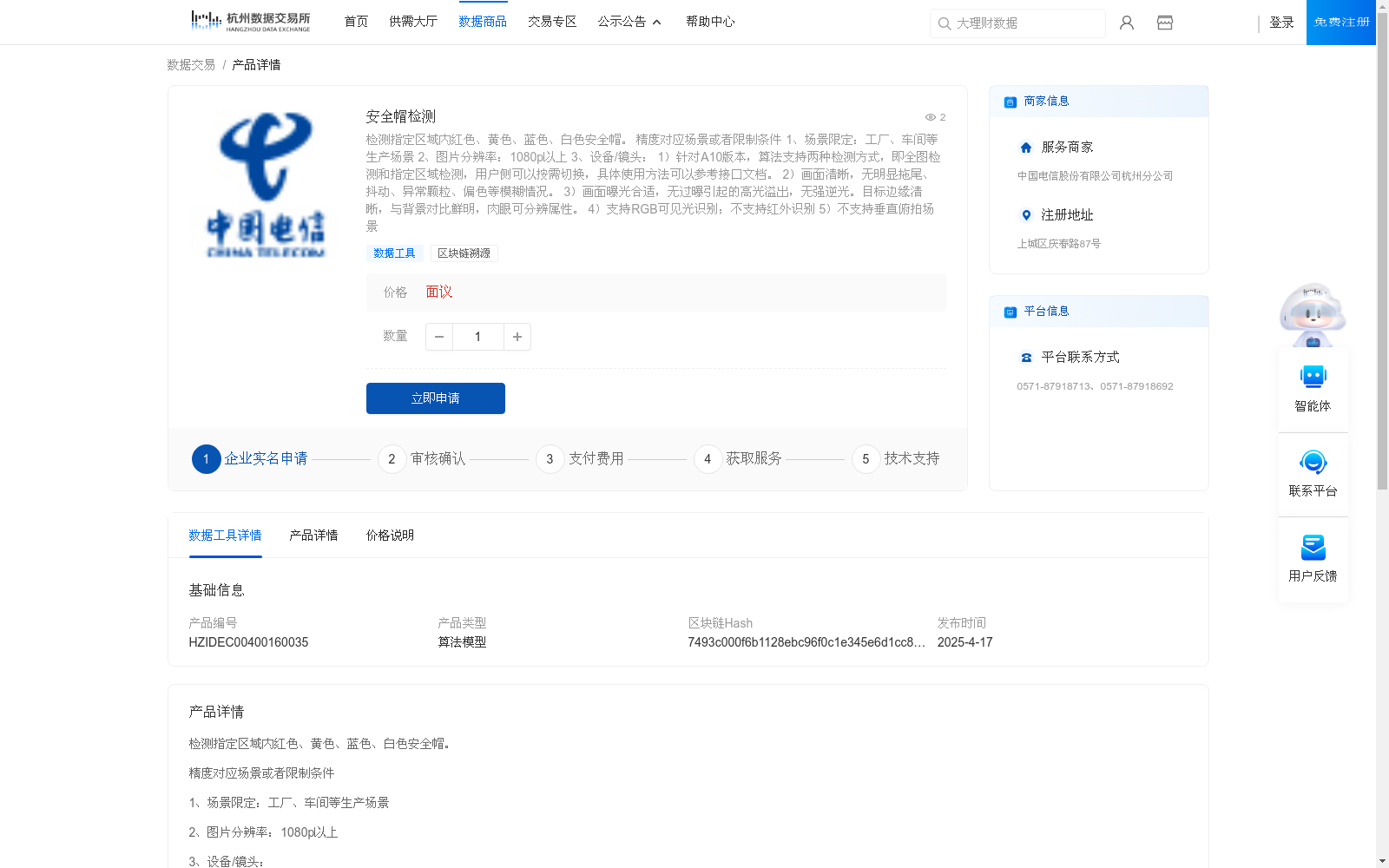Open the user profile icon
Screen dimensions: 1389x868
pos(1127,23)
